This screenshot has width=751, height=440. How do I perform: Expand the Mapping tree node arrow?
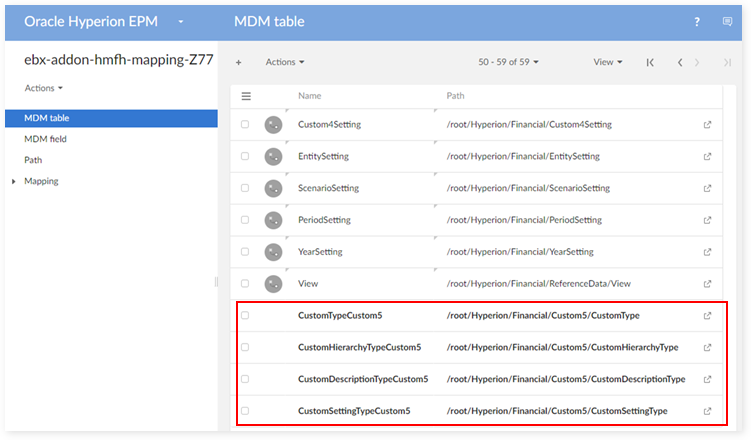click(x=13, y=181)
